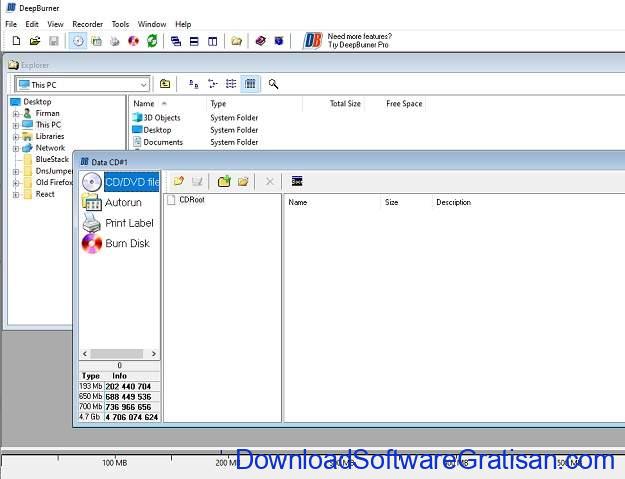Click the red burn disc toolbar icon
Viewport: 625px width, 479px height.
(x=134, y=41)
